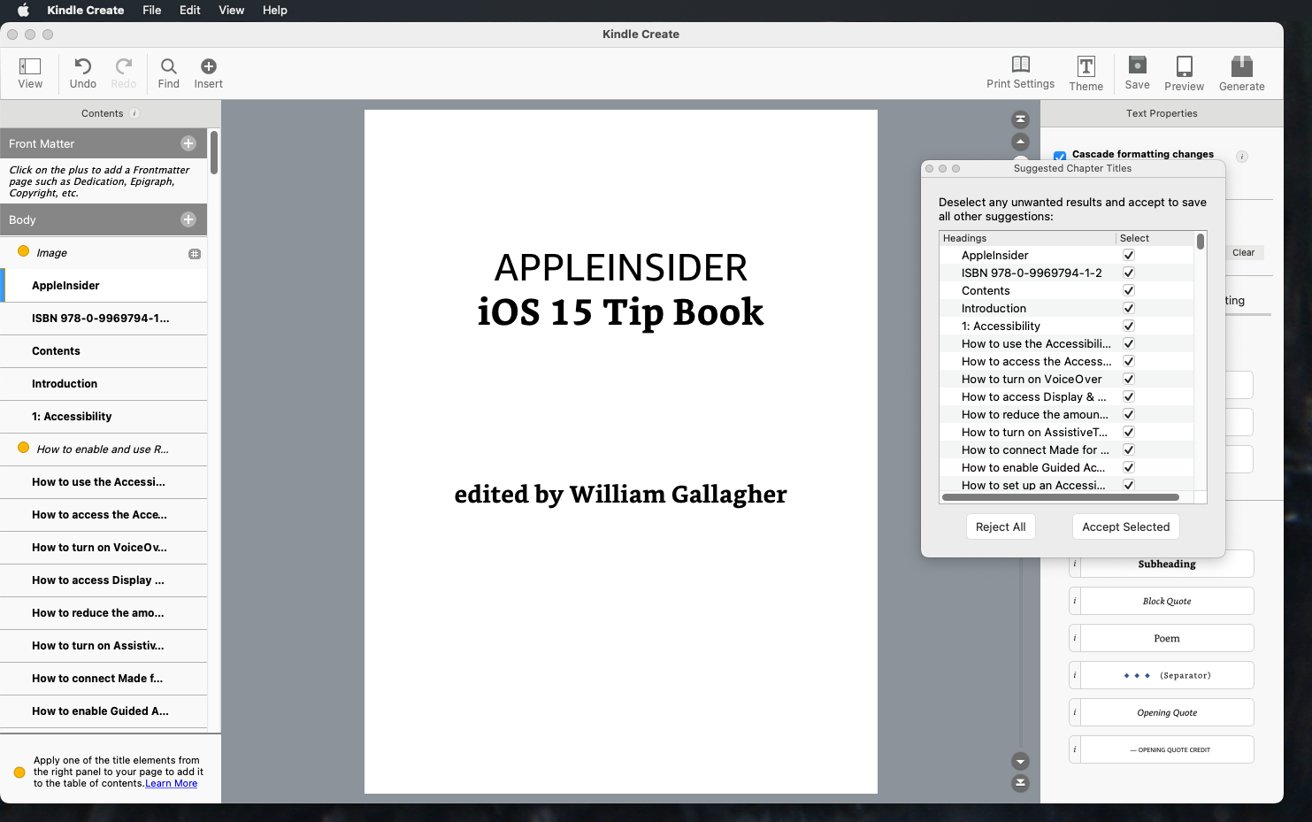1312x822 pixels.
Task: Select the Image item in Body
Action: click(x=104, y=253)
